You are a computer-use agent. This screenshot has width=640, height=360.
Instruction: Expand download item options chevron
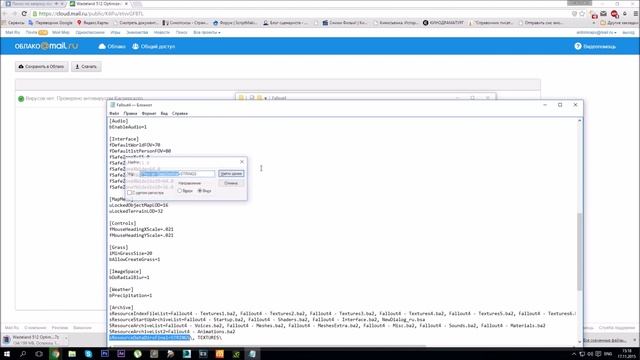pos(66,338)
